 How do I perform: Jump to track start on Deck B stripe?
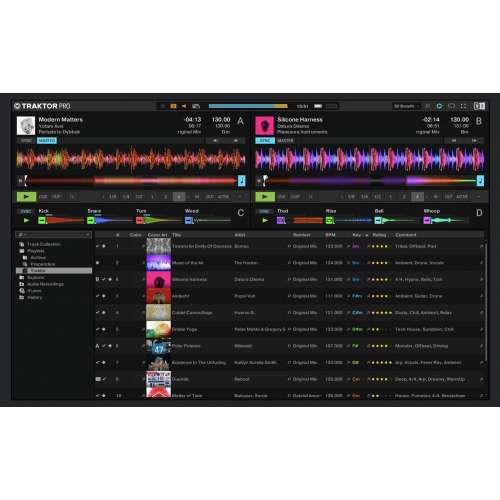click(x=259, y=181)
